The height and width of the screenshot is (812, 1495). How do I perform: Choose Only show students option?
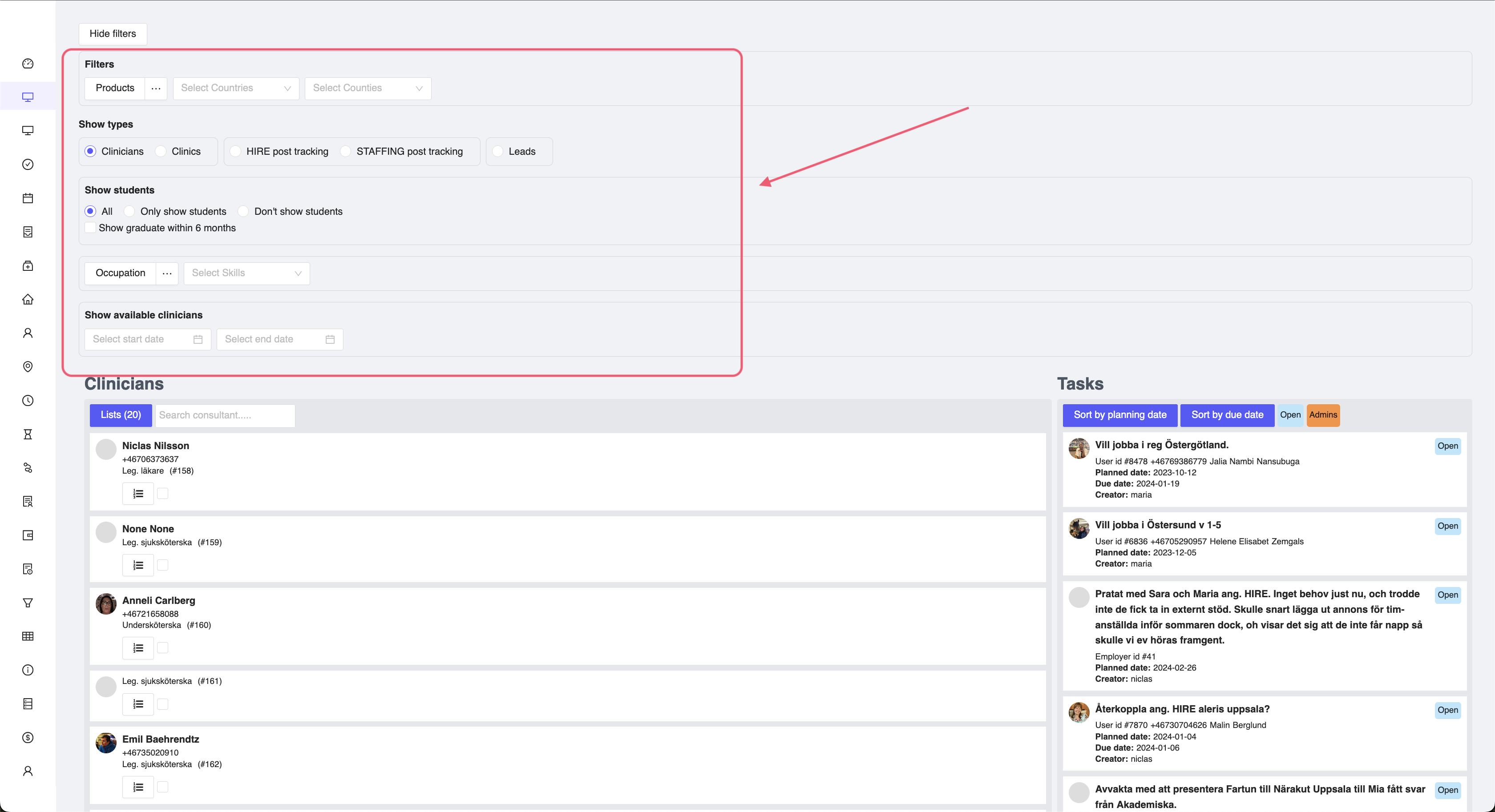pos(130,211)
